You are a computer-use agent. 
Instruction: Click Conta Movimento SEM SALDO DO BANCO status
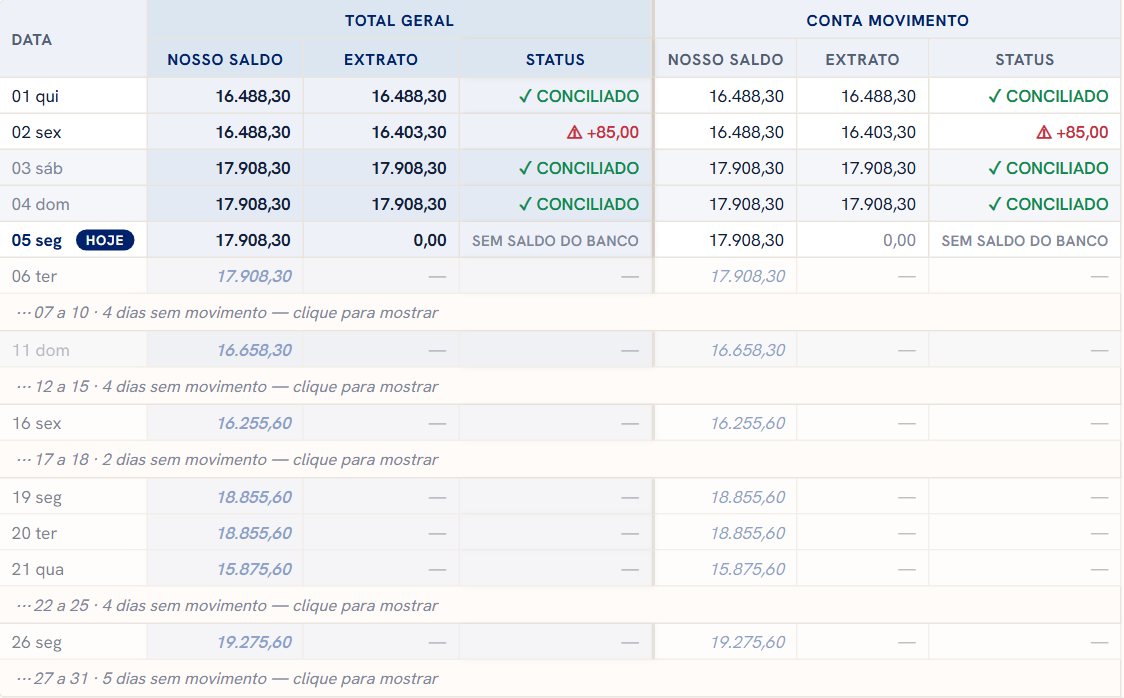pyautogui.click(x=1025, y=241)
